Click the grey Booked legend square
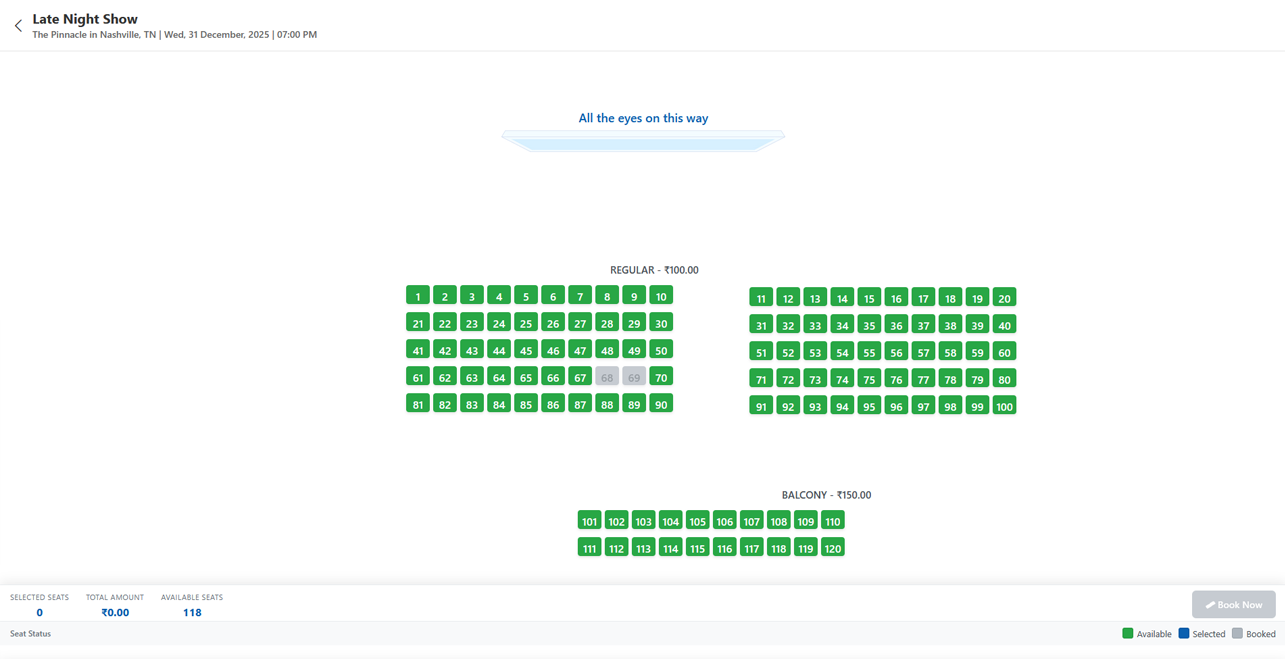Image resolution: width=1285 pixels, height=659 pixels. (1236, 633)
